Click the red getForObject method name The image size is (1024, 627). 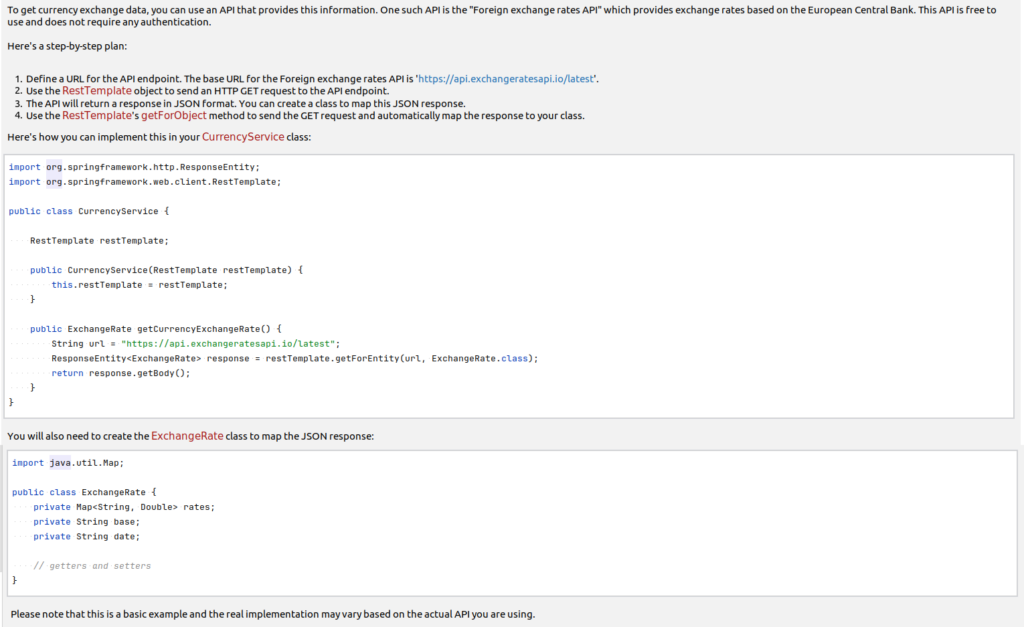170,115
